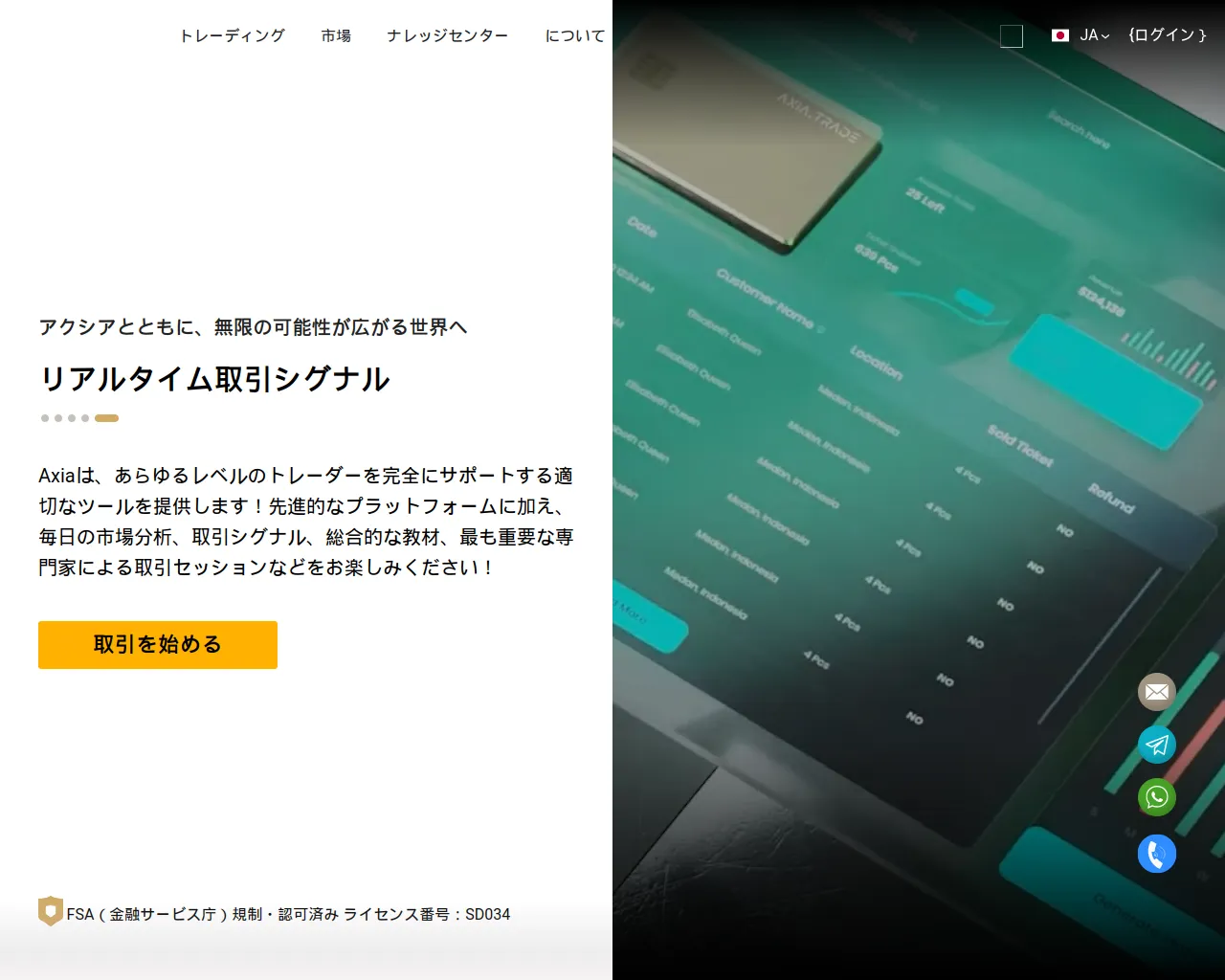The height and width of the screenshot is (980, 1225).
Task: Open the JA language dropdown
Action: coord(1080,35)
